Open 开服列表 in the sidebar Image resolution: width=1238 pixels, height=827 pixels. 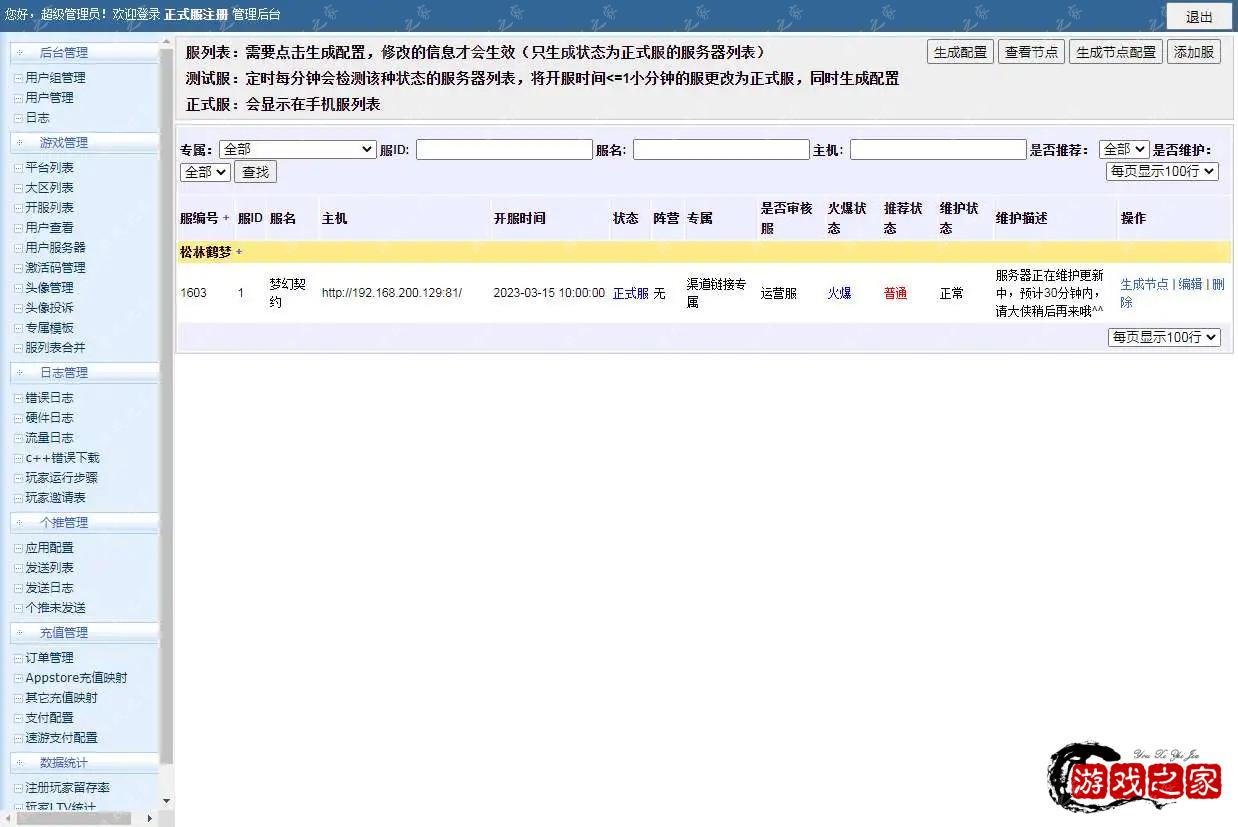coord(49,208)
